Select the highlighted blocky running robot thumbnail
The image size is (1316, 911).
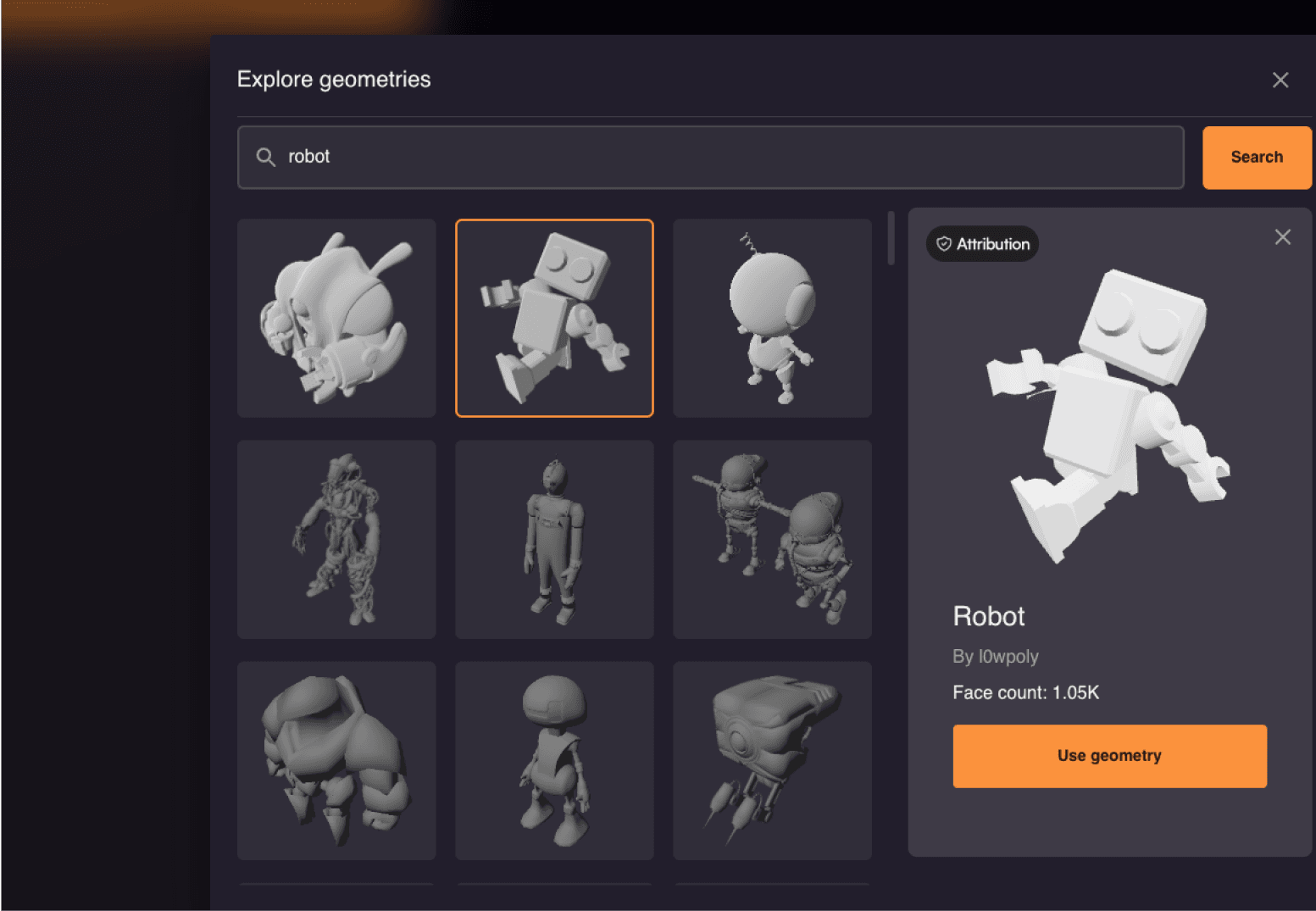[554, 318]
